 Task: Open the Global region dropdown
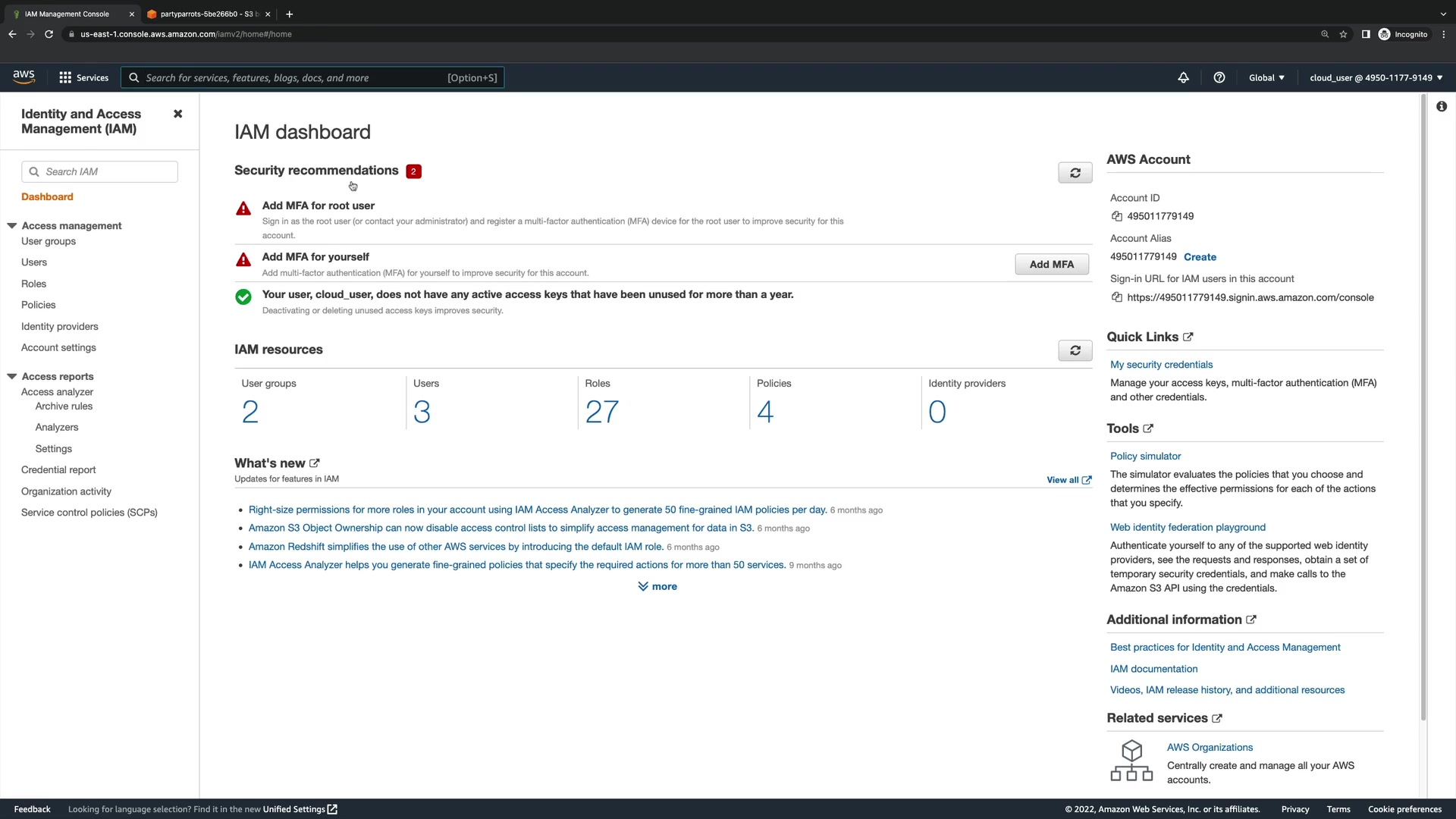[x=1266, y=77]
